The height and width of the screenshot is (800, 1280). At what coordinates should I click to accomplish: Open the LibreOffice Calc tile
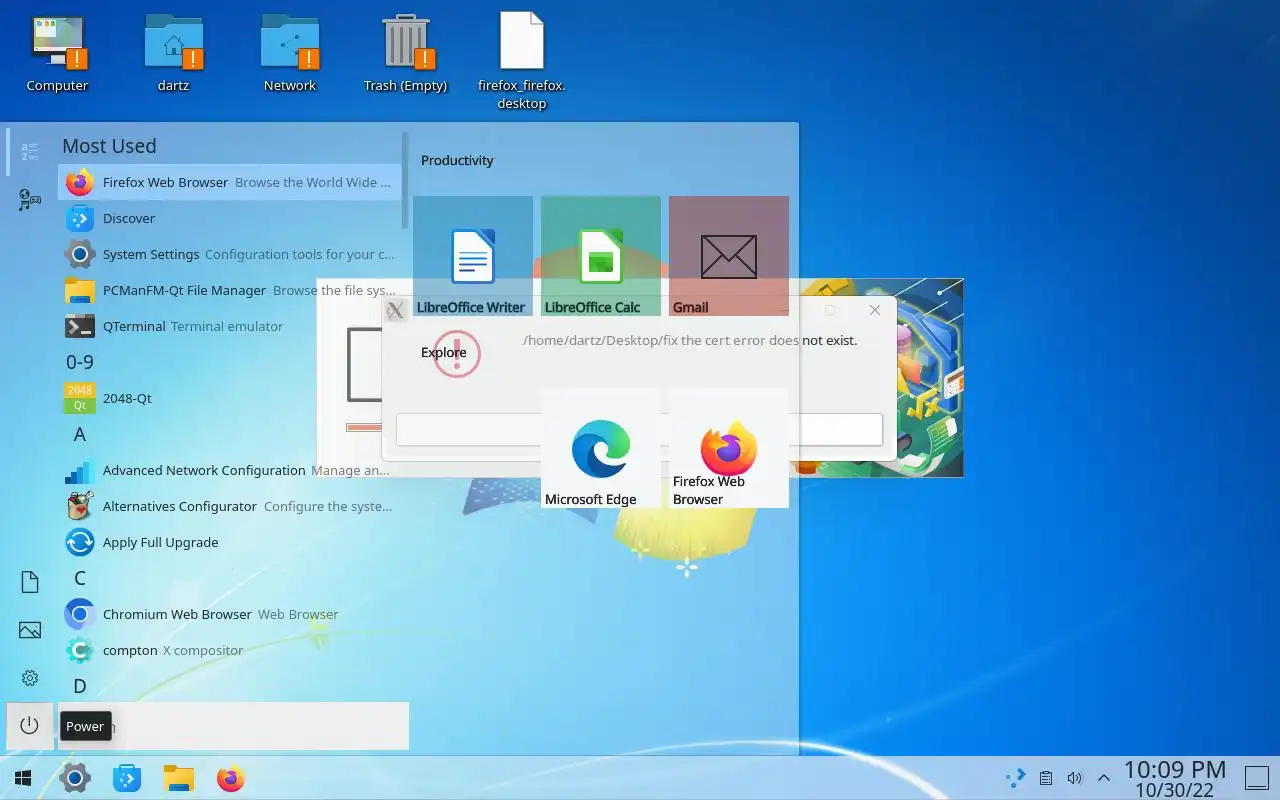tap(601, 256)
